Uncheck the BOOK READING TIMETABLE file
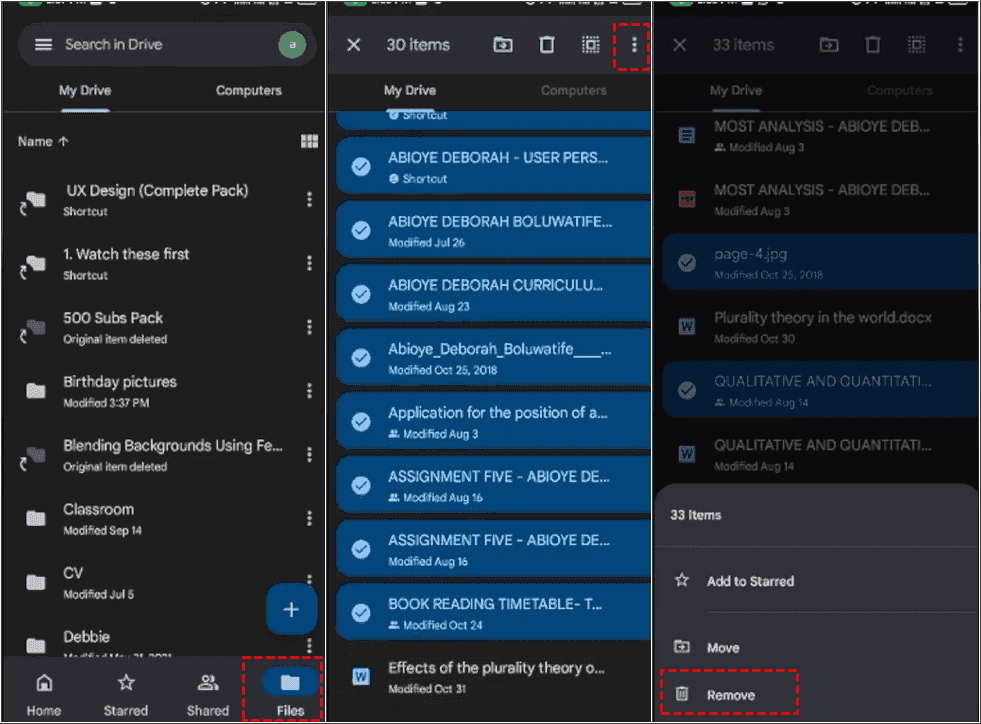 [x=361, y=613]
